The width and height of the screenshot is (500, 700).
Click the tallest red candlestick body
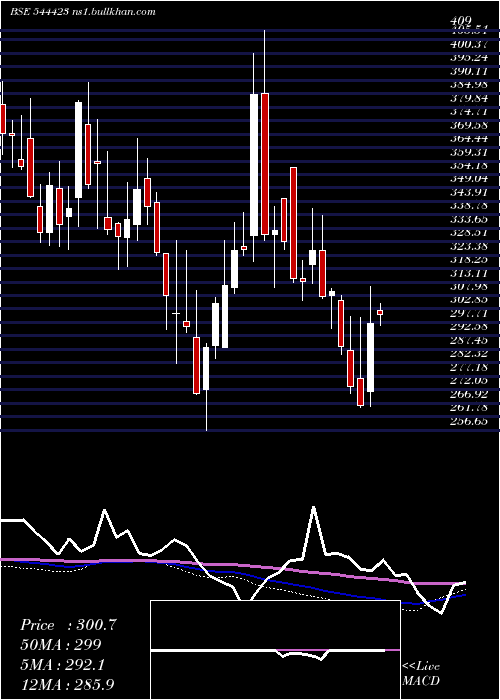click(265, 164)
